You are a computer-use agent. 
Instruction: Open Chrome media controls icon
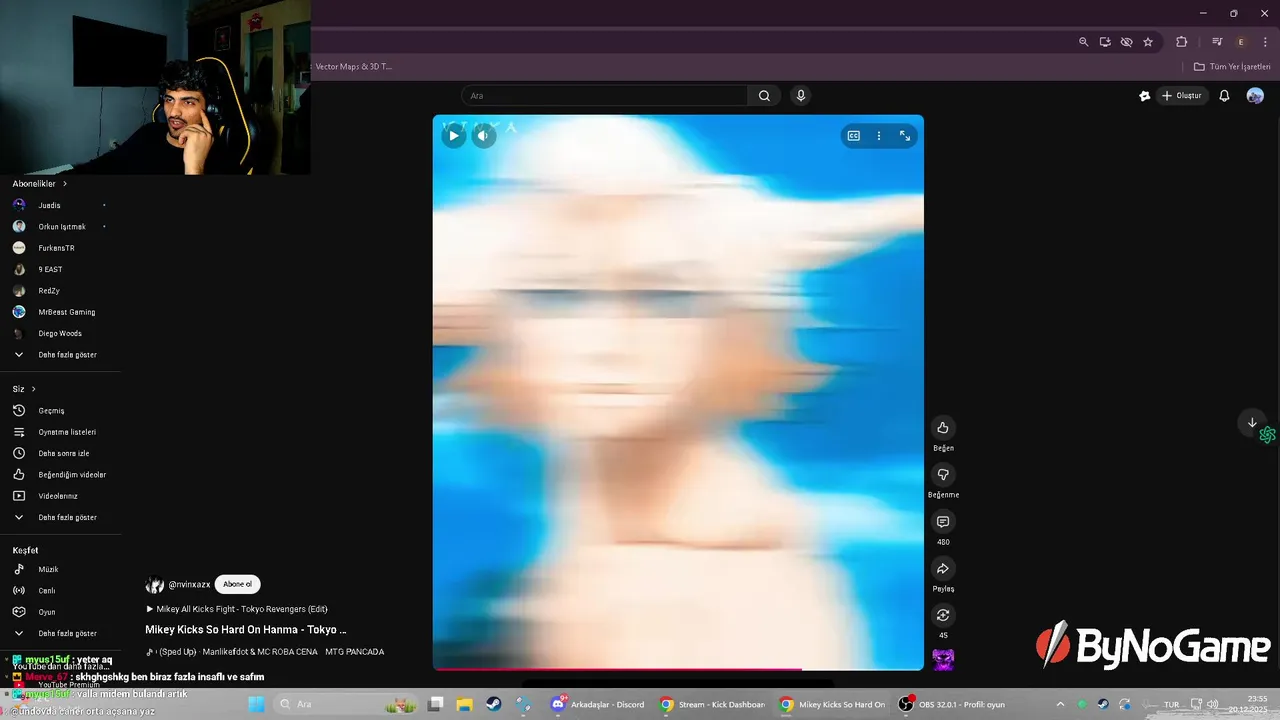coord(1217,42)
